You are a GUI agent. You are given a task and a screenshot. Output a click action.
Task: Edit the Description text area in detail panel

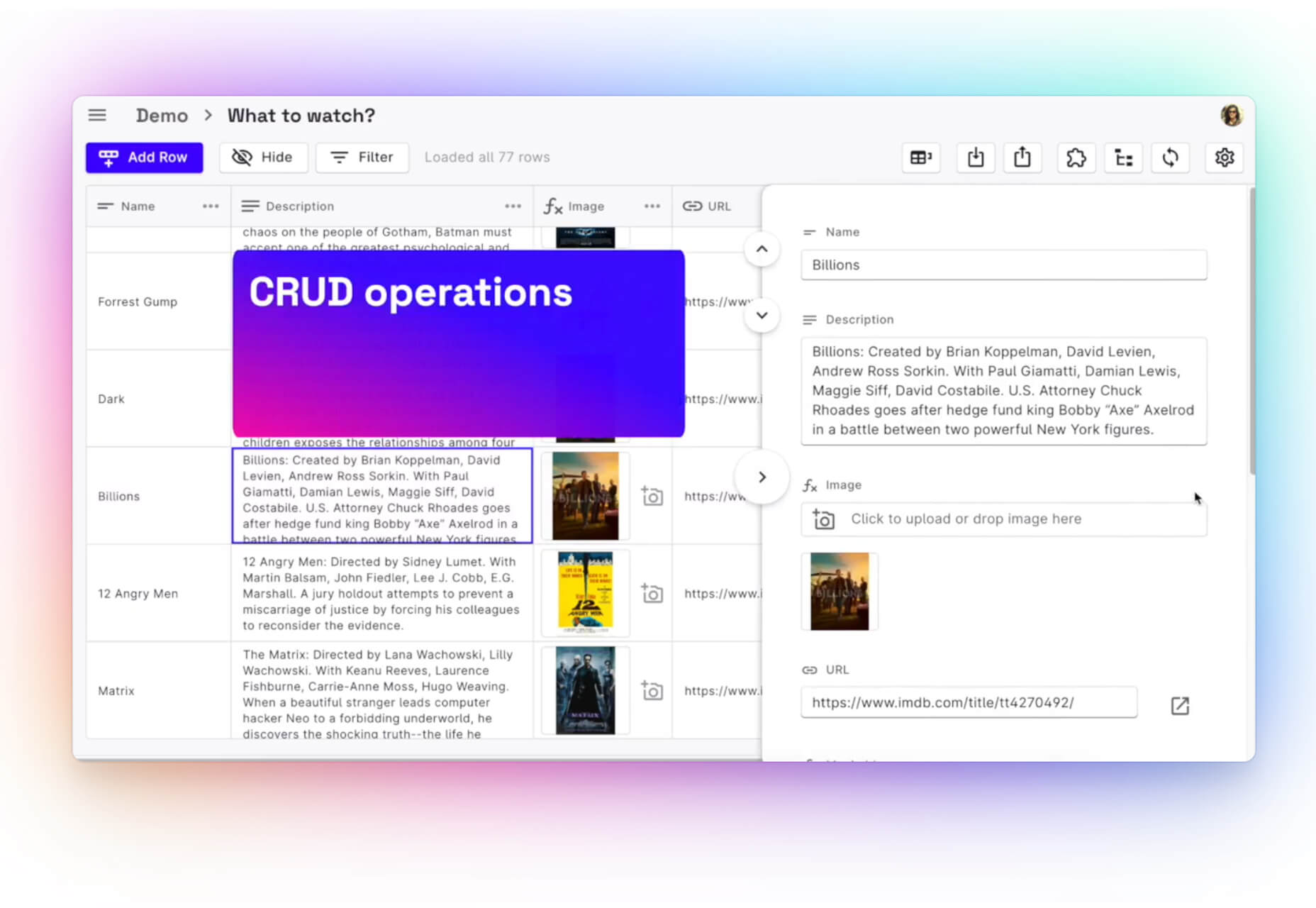tap(1003, 391)
